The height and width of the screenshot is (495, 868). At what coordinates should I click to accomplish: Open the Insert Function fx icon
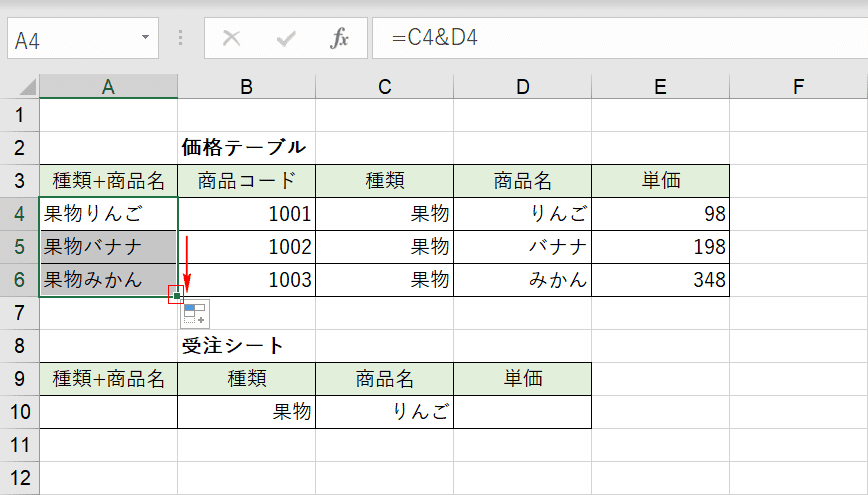point(339,38)
